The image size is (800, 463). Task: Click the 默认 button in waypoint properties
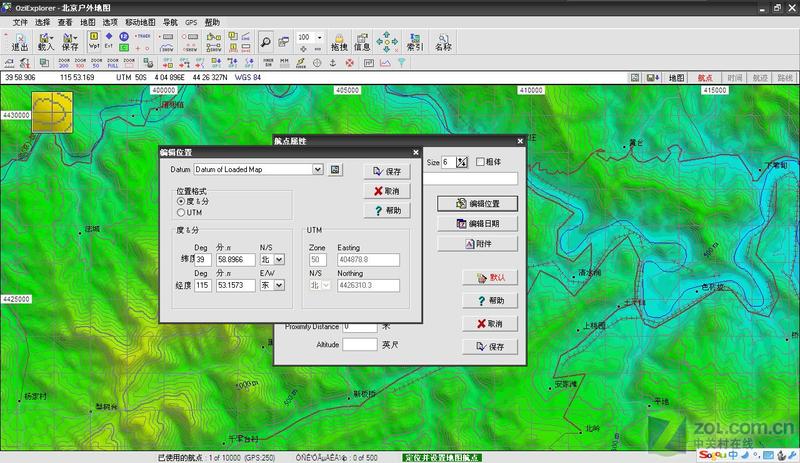pyautogui.click(x=490, y=278)
